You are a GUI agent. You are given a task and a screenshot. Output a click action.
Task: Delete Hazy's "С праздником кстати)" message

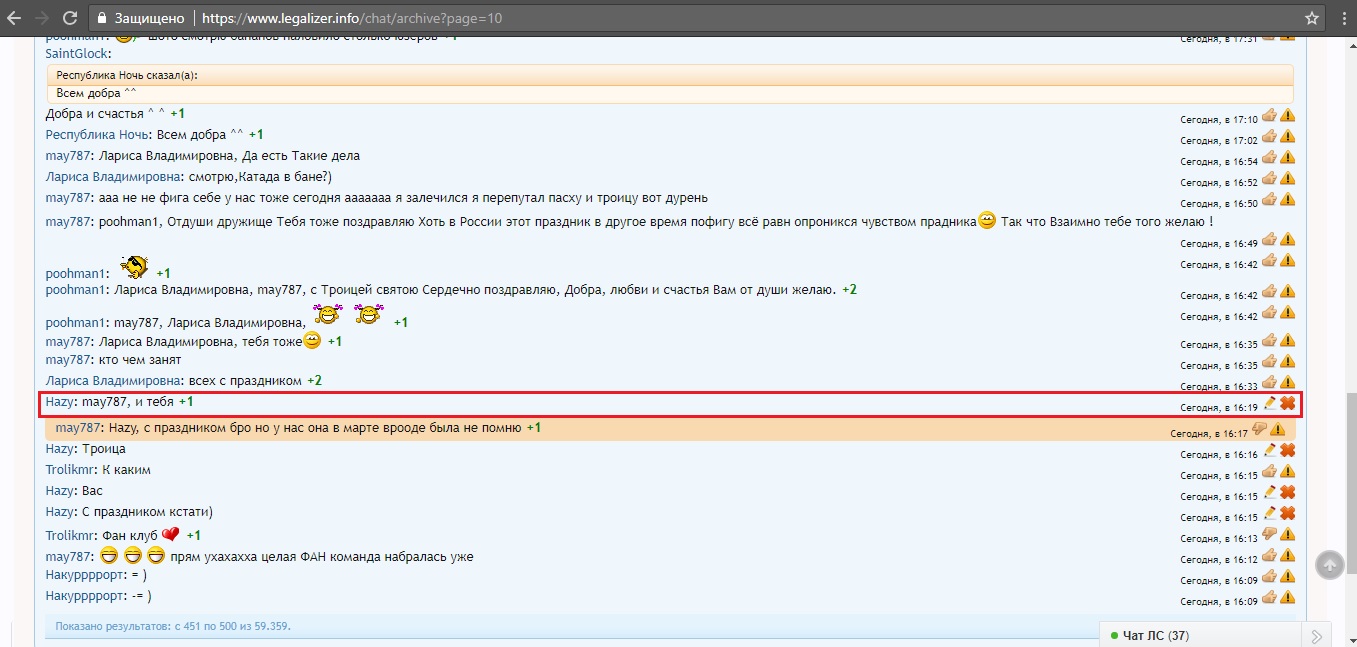click(1288, 513)
